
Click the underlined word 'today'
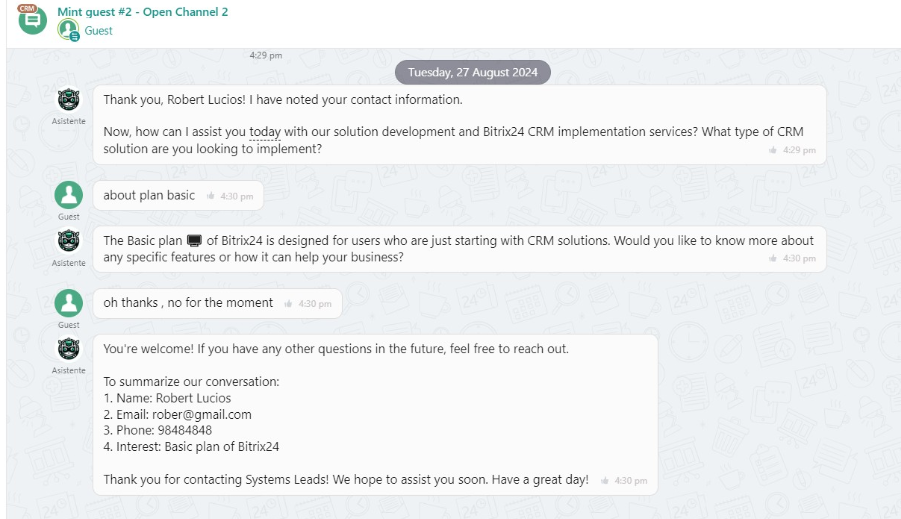tap(265, 132)
